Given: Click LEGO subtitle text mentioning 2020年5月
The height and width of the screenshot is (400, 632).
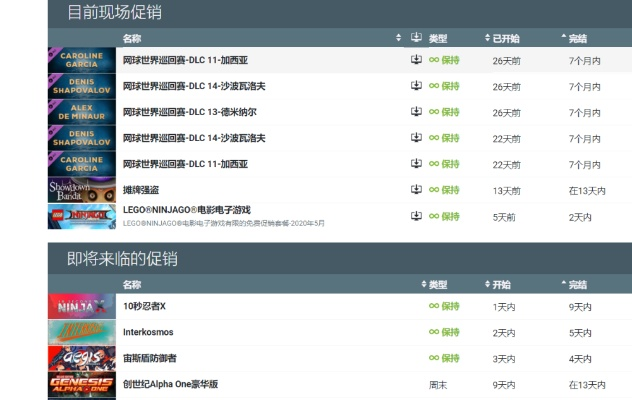Looking at the screenshot, I should [224, 223].
